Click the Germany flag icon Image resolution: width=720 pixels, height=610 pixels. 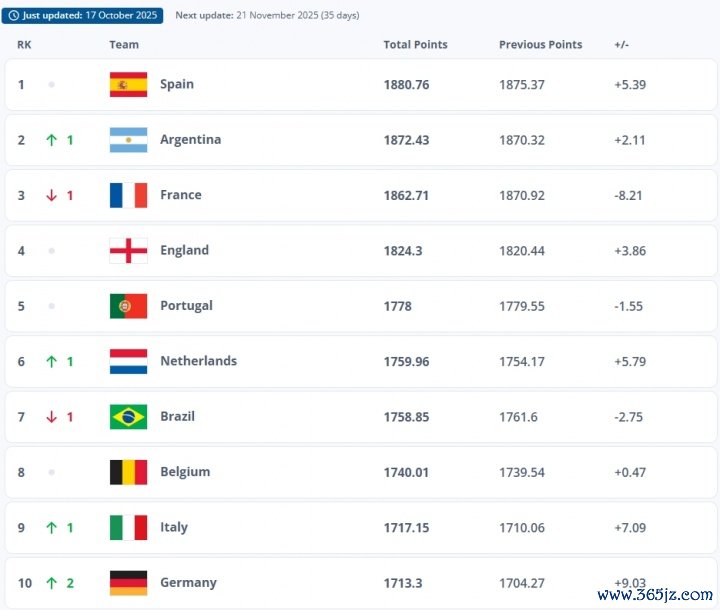[x=128, y=583]
